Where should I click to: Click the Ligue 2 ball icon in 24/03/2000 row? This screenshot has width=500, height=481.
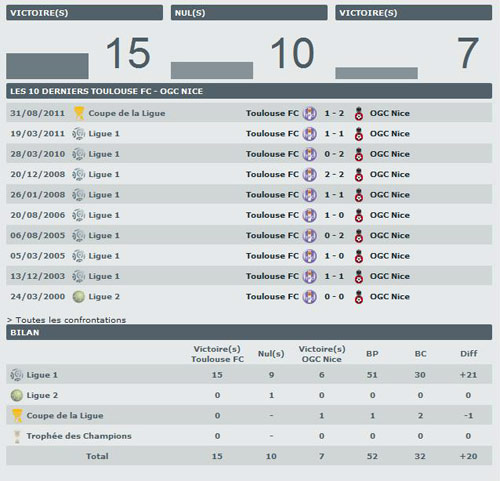click(x=79, y=297)
